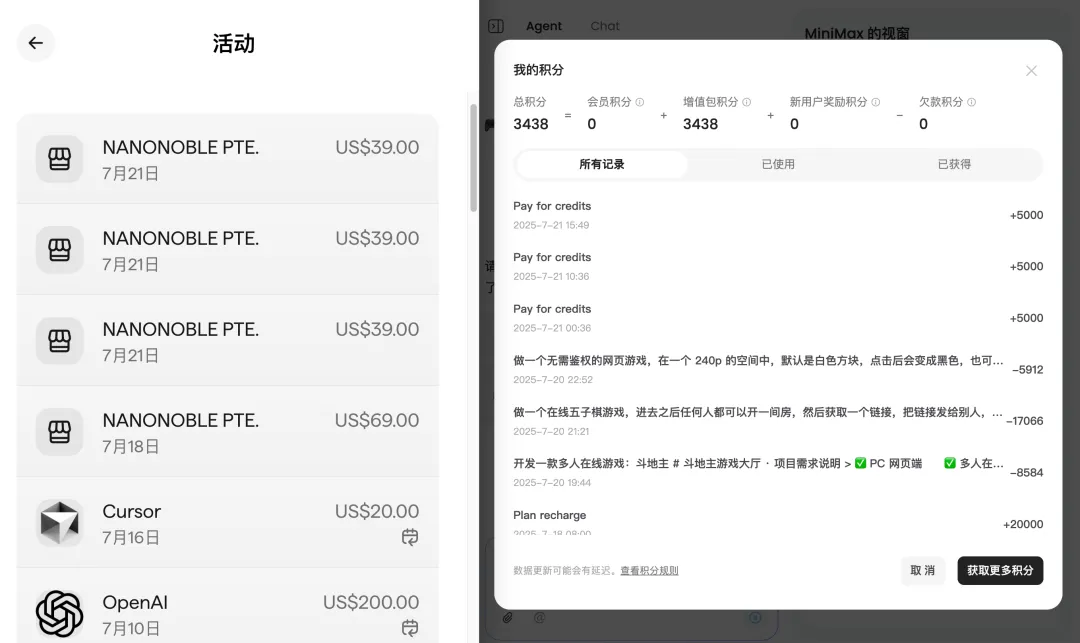
Task: Show info for 新用户奖励积分
Action: pyautogui.click(x=875, y=102)
